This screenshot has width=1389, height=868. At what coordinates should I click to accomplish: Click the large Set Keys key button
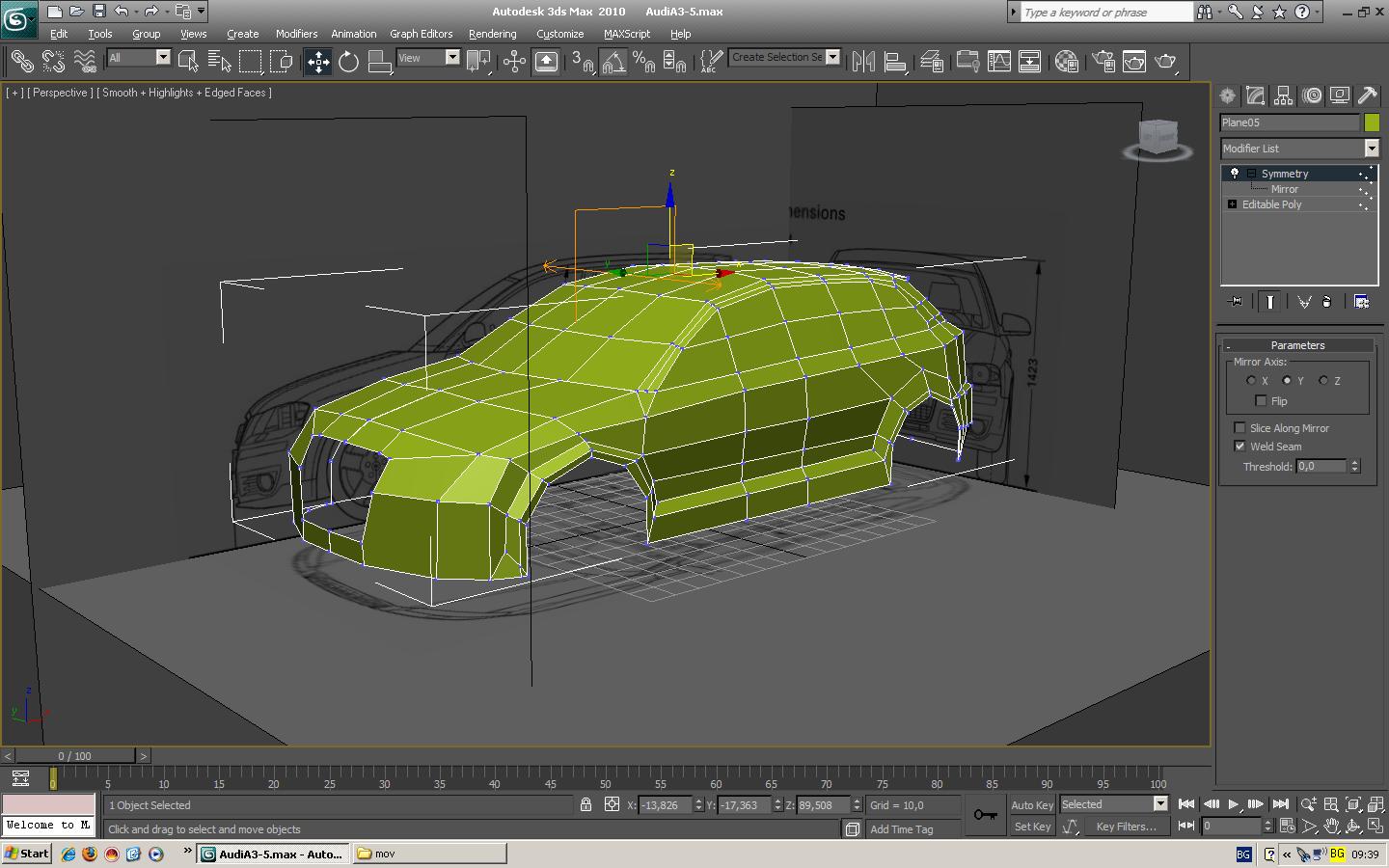coord(985,815)
